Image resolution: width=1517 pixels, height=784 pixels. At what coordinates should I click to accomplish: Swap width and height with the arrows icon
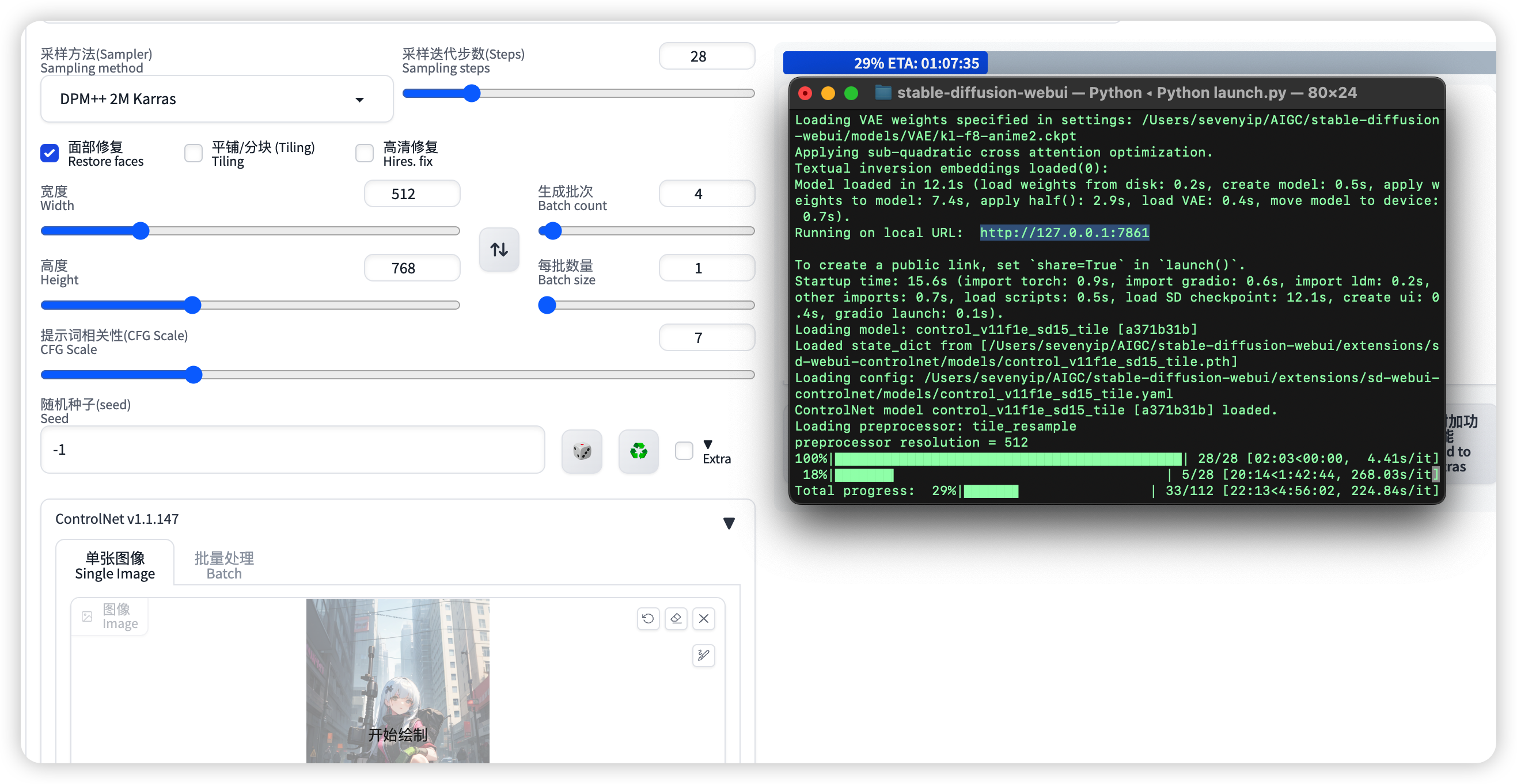coord(499,250)
